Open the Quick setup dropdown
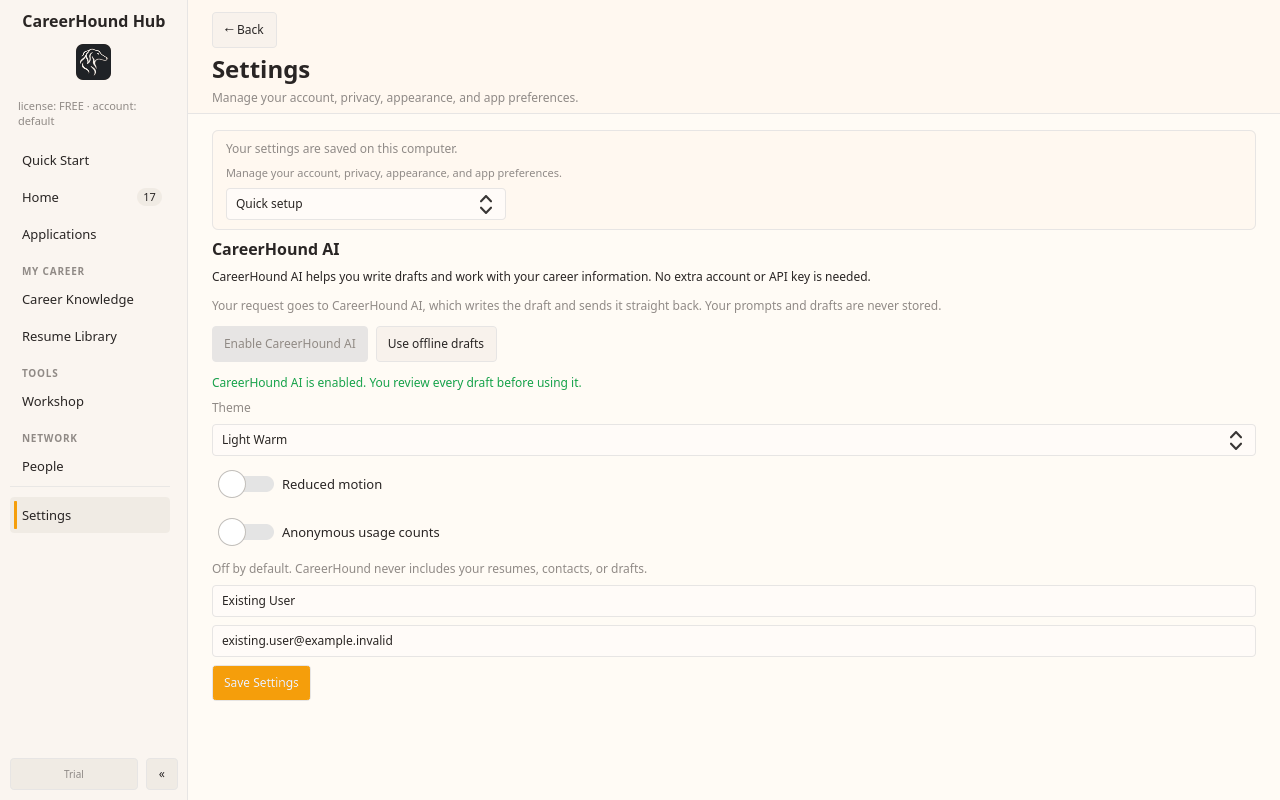Image resolution: width=1280 pixels, height=800 pixels. pos(366,204)
